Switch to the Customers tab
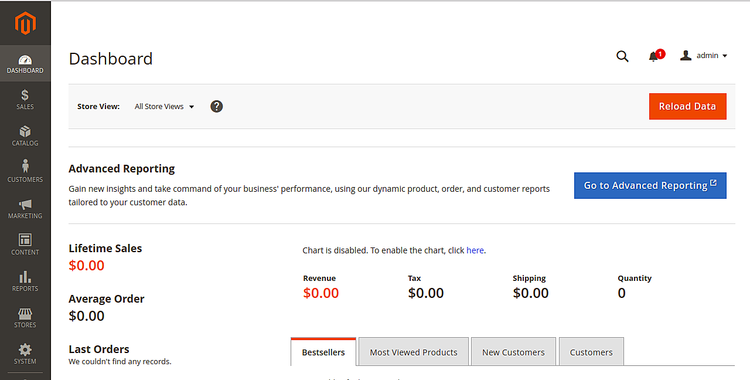Viewport: 750px width, 380px height. pyautogui.click(x=591, y=352)
